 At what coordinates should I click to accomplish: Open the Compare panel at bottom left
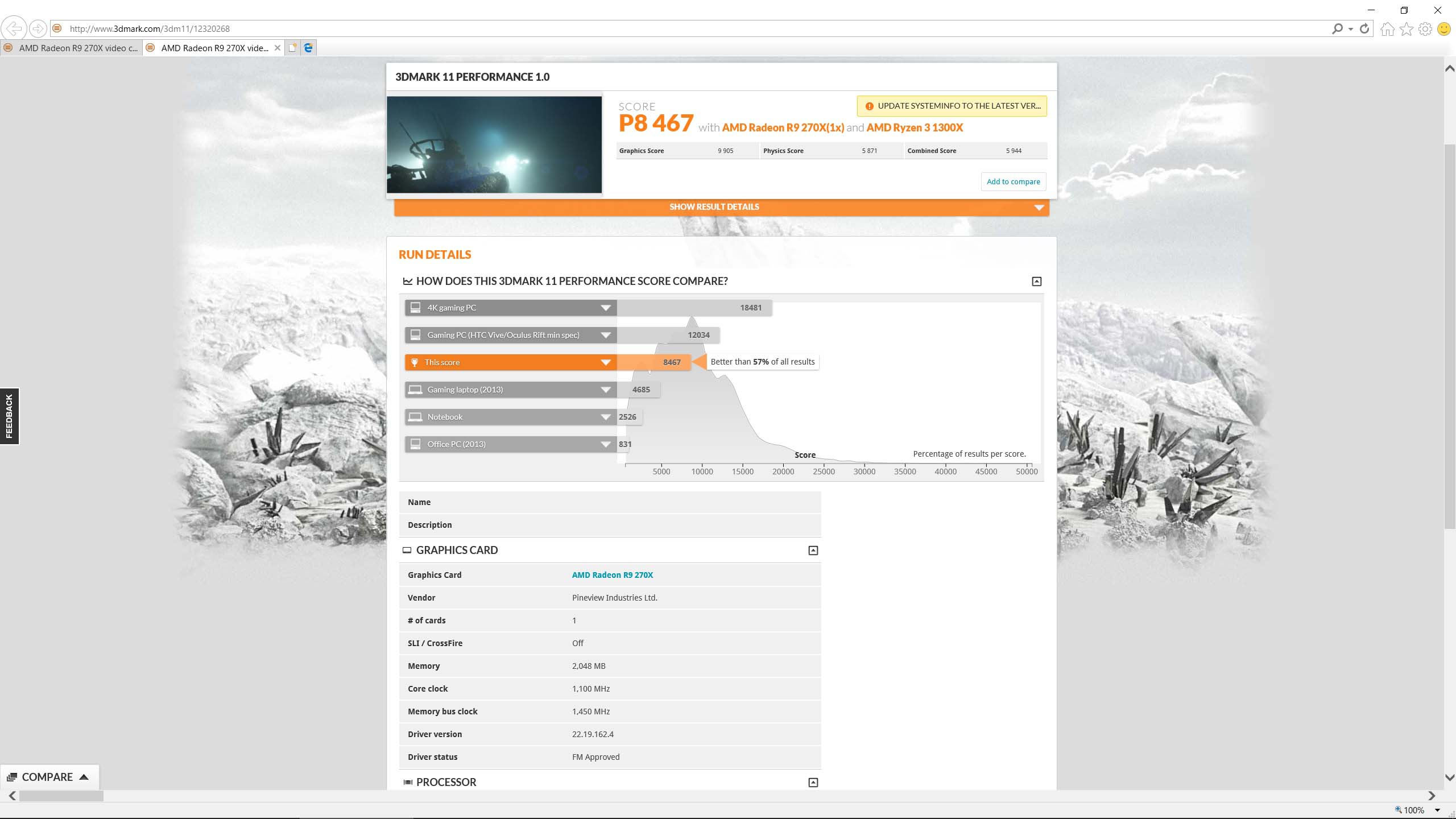click(x=48, y=777)
